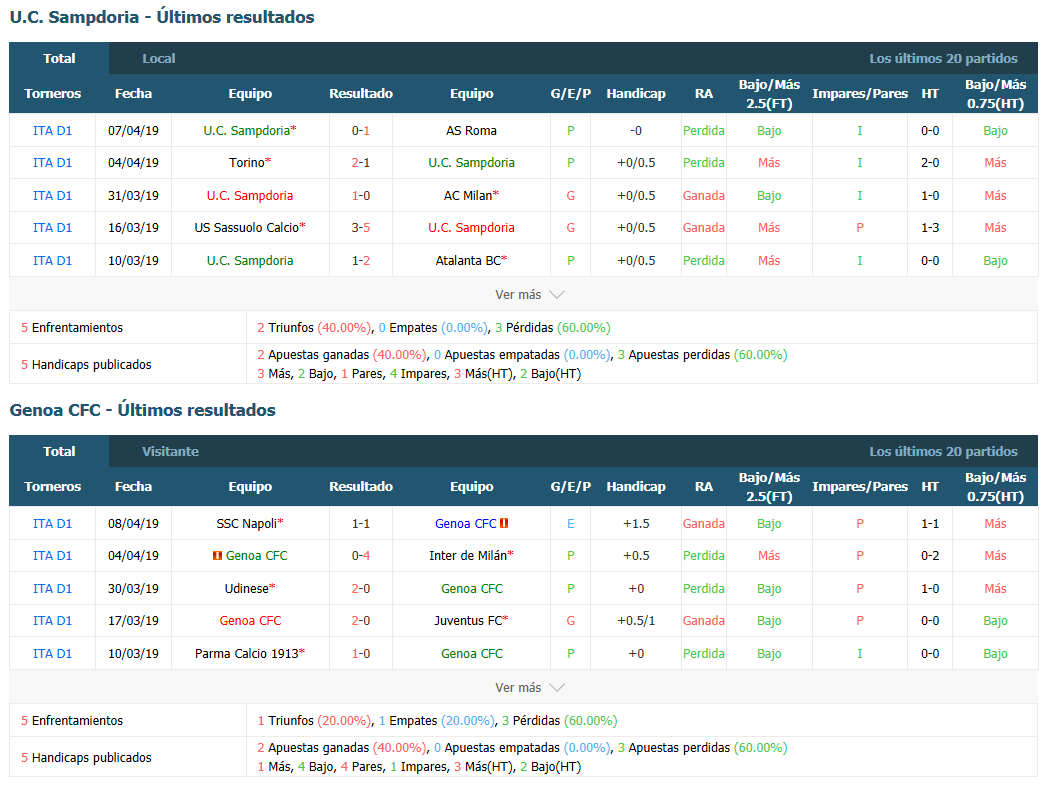Screen dimensions: 1044x785
Task: Open the 3-5 result of Sassuolo match
Action: coord(361,228)
